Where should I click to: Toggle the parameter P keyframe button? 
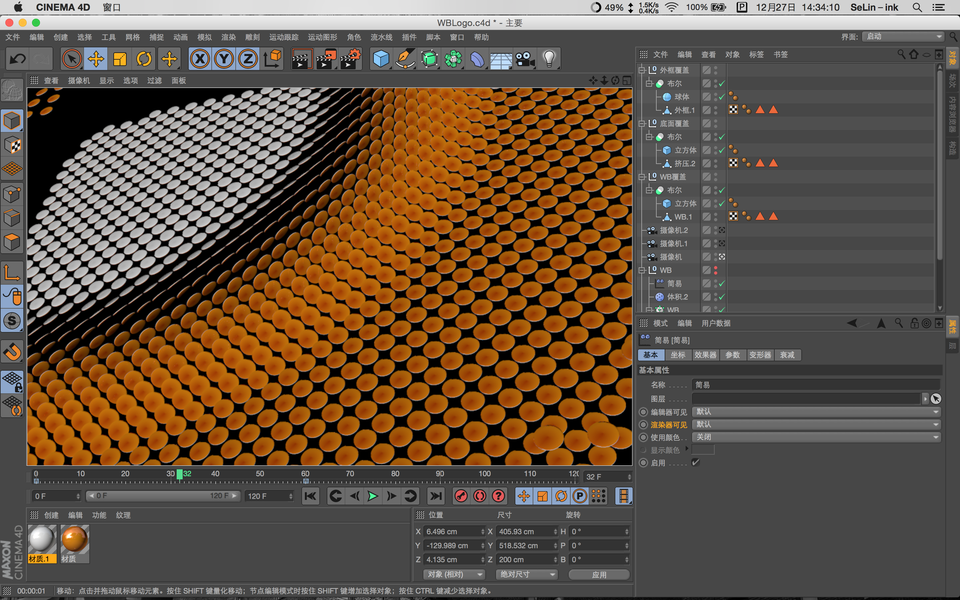pos(580,496)
